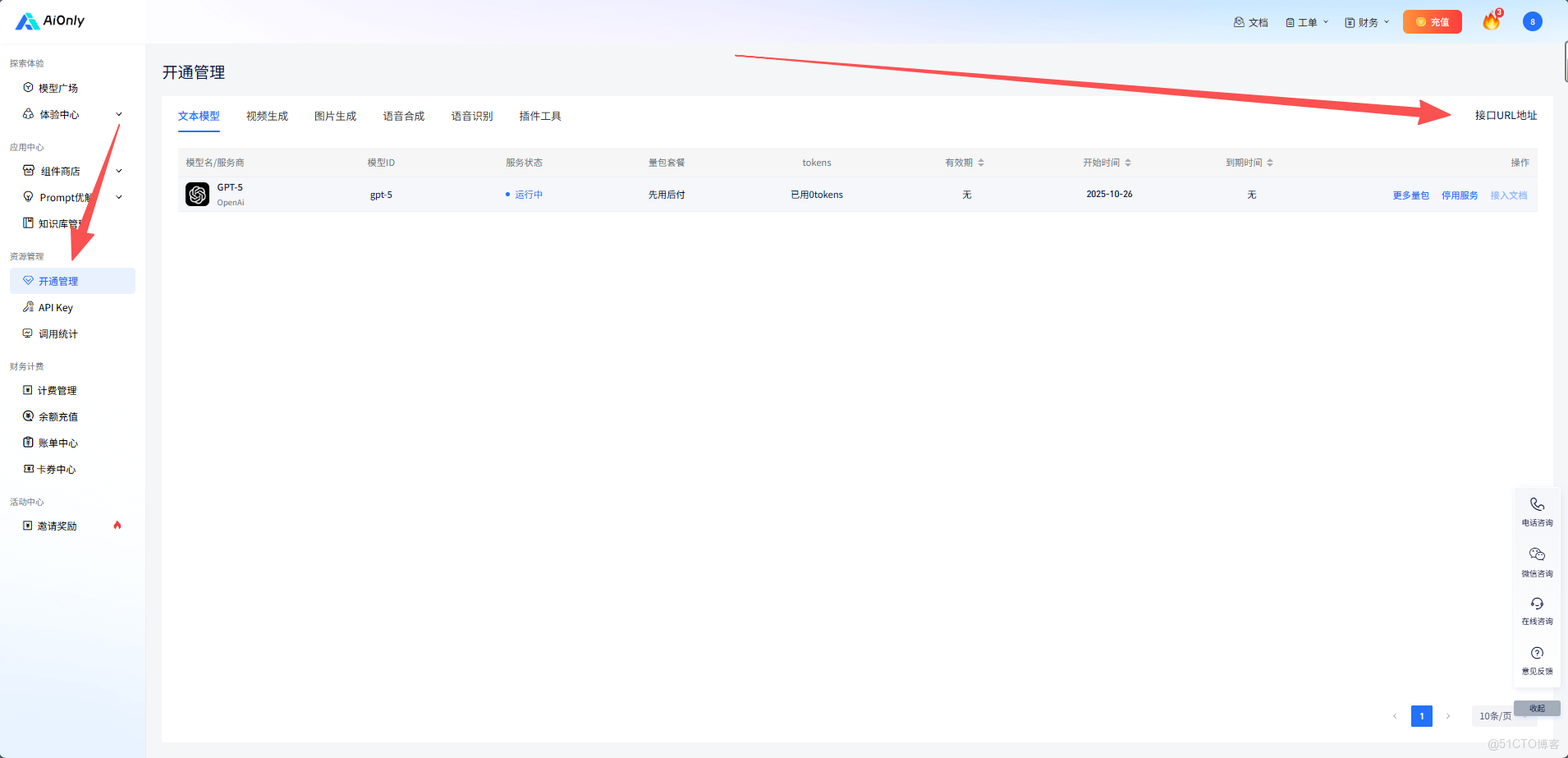Click the 模型ID column header

pos(381,163)
